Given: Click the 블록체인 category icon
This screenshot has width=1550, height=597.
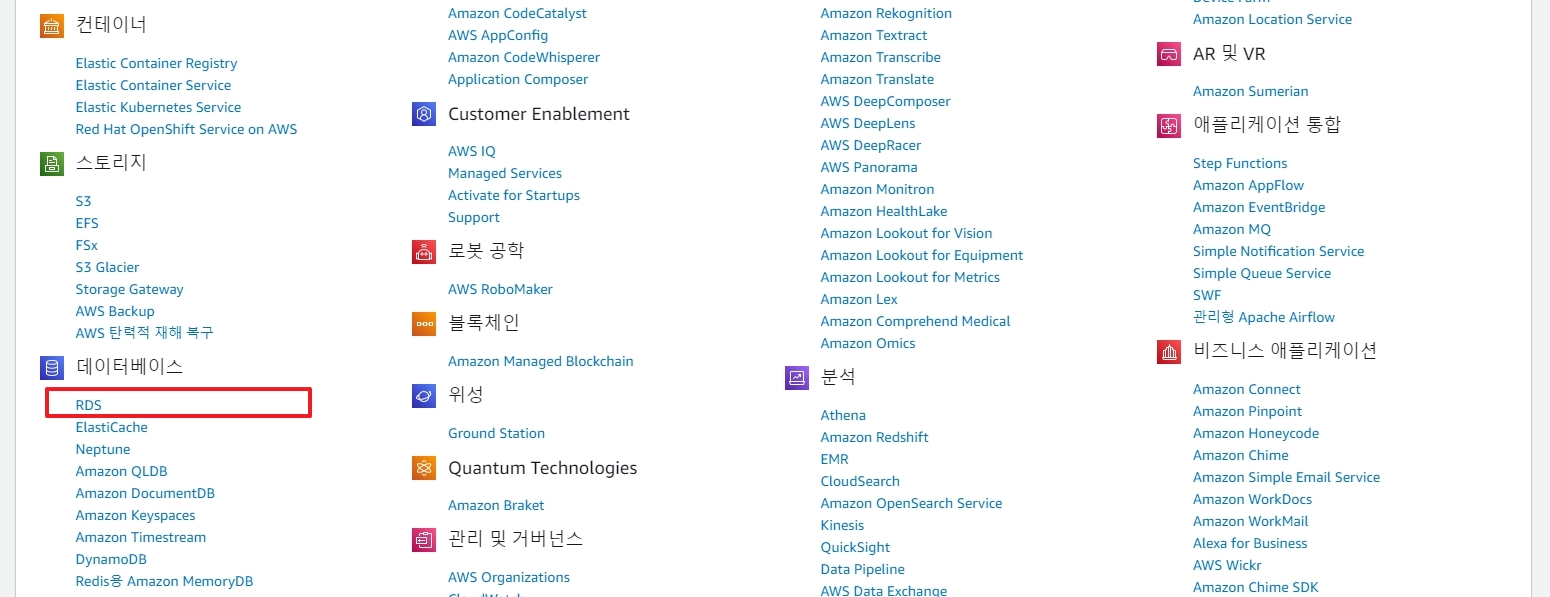Looking at the screenshot, I should pos(424,324).
